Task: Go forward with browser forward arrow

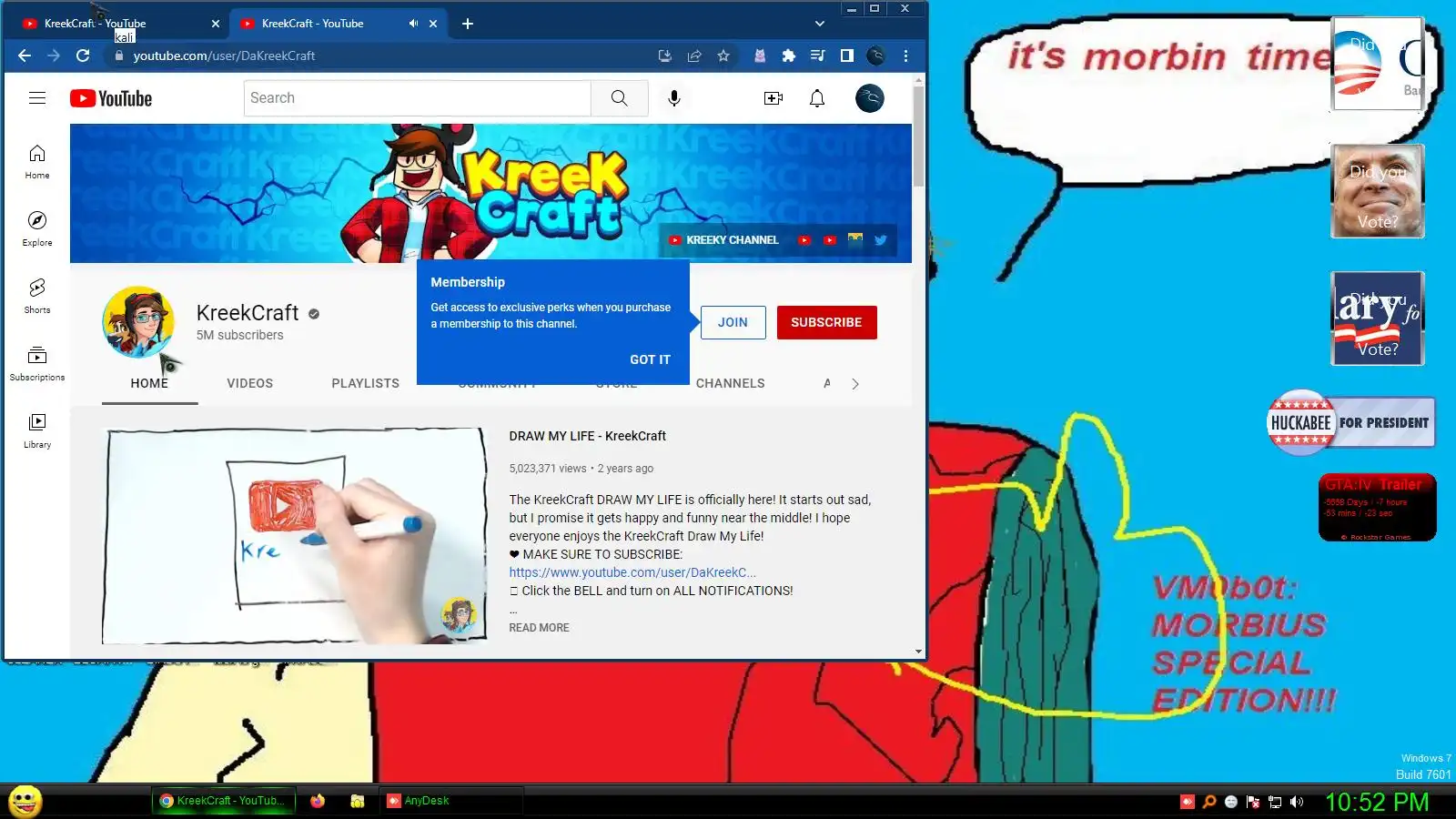Action: point(54,56)
